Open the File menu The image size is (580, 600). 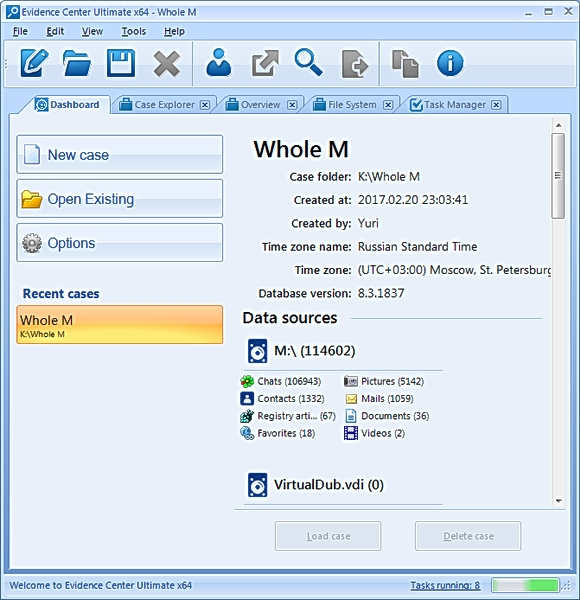click(20, 31)
